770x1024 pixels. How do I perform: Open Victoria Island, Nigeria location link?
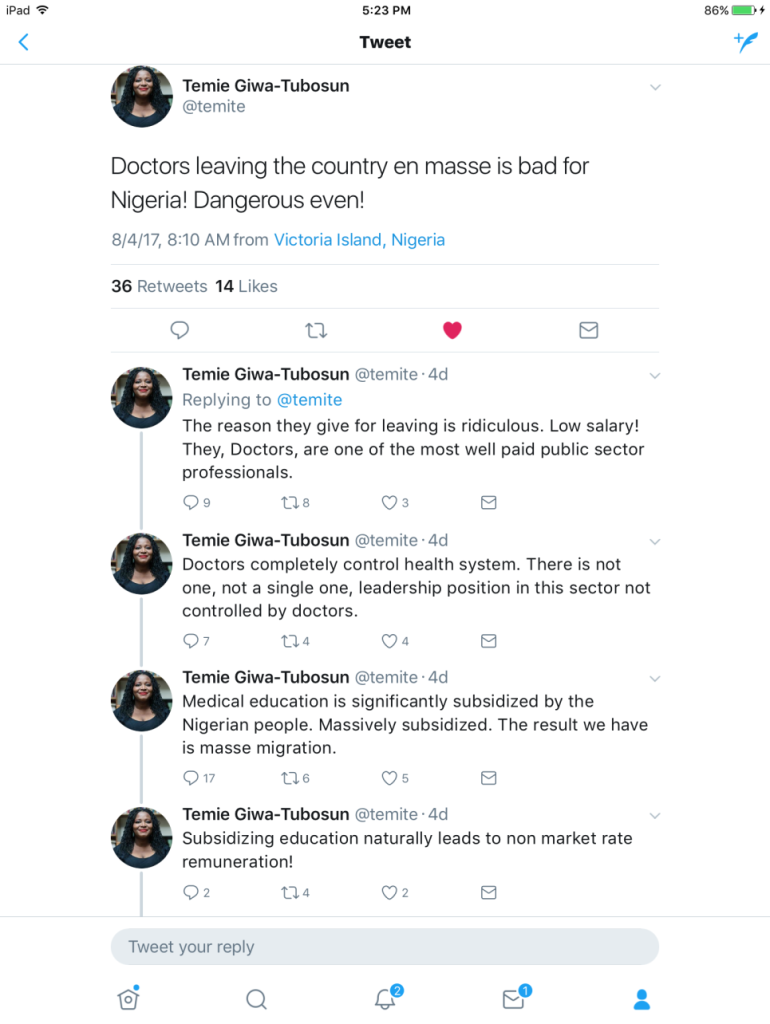(x=359, y=240)
